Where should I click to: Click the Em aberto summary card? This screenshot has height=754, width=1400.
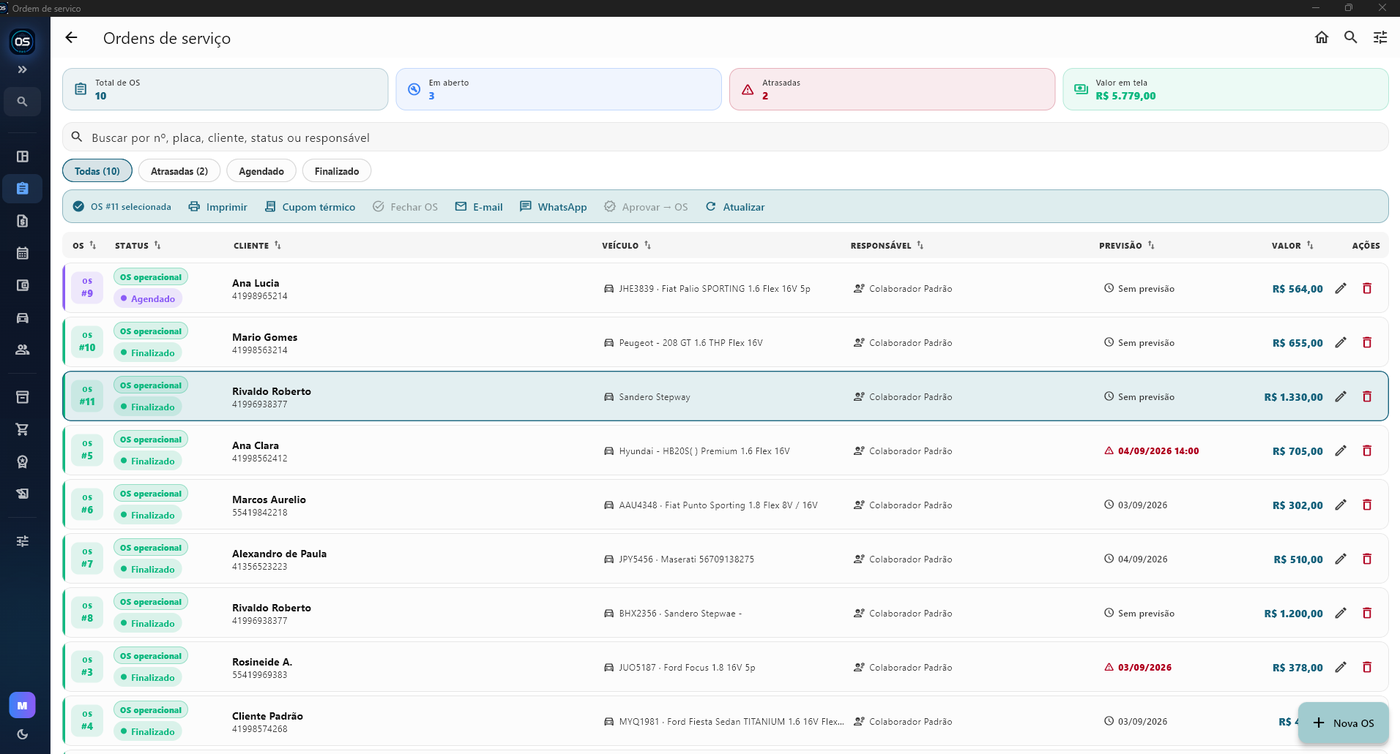tap(558, 89)
